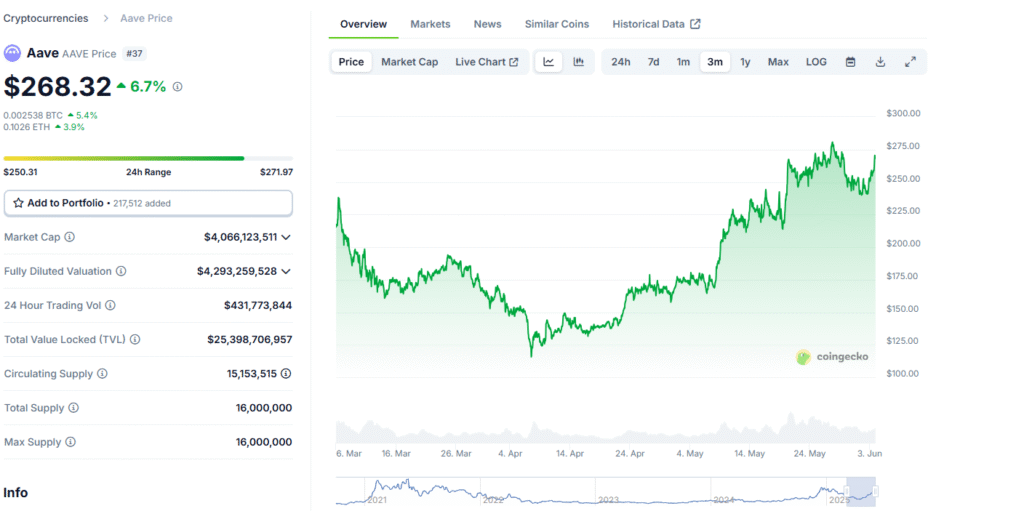The width and height of the screenshot is (1024, 511).
Task: Click the star icon in Add to Portfolio
Action: (x=18, y=203)
